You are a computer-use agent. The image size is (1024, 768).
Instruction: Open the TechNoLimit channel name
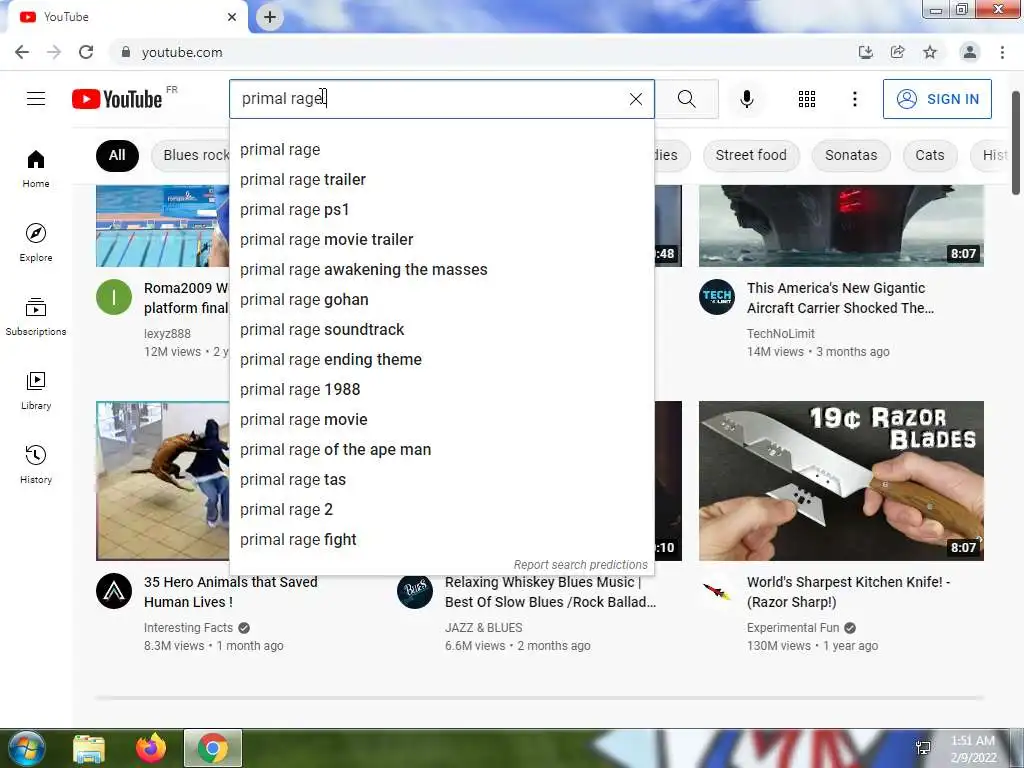click(x=780, y=334)
